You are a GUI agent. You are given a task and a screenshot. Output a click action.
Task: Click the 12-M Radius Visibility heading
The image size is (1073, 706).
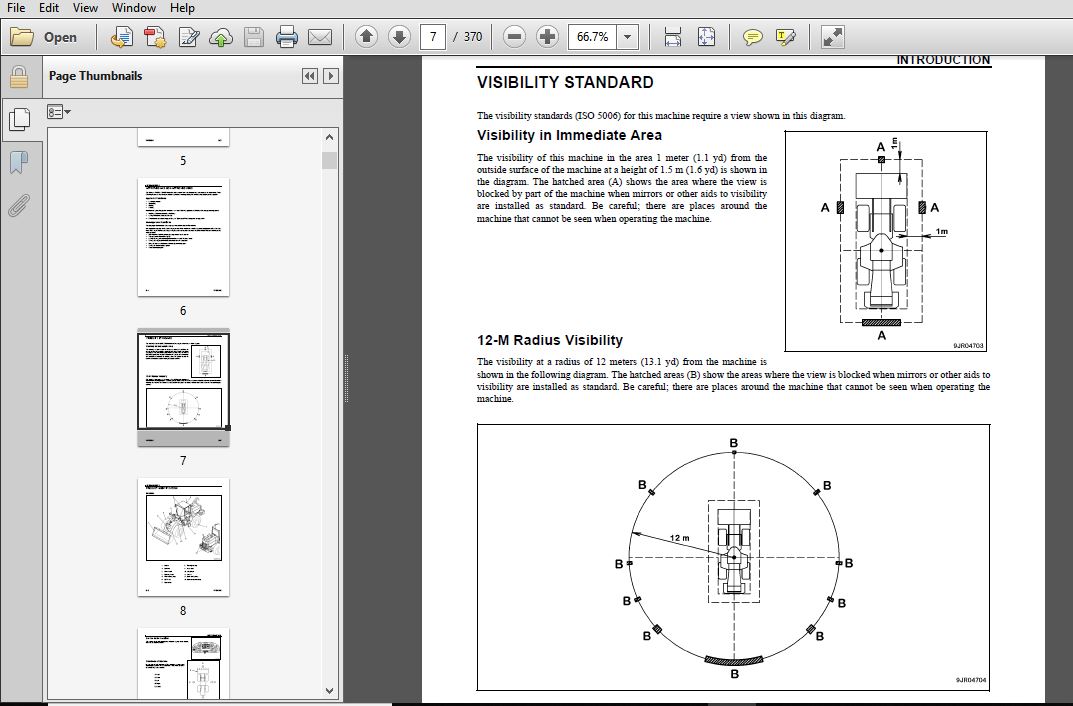click(550, 340)
